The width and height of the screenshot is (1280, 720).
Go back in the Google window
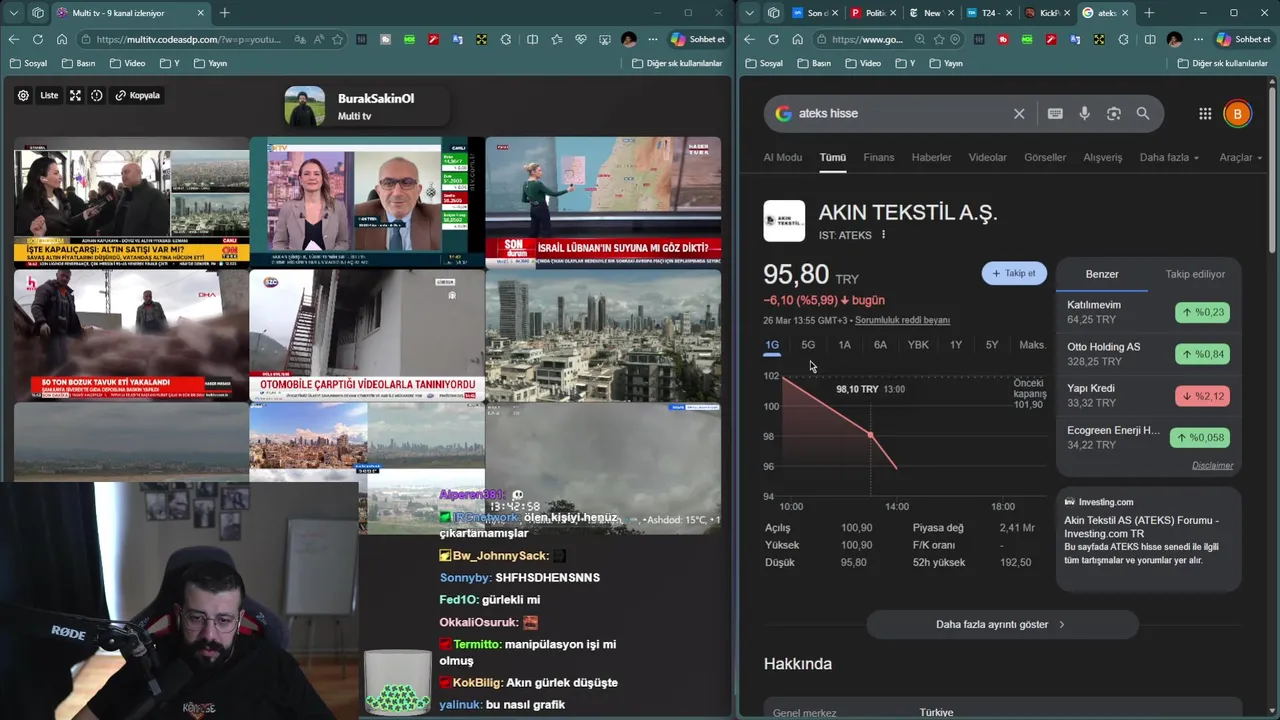pyautogui.click(x=749, y=39)
